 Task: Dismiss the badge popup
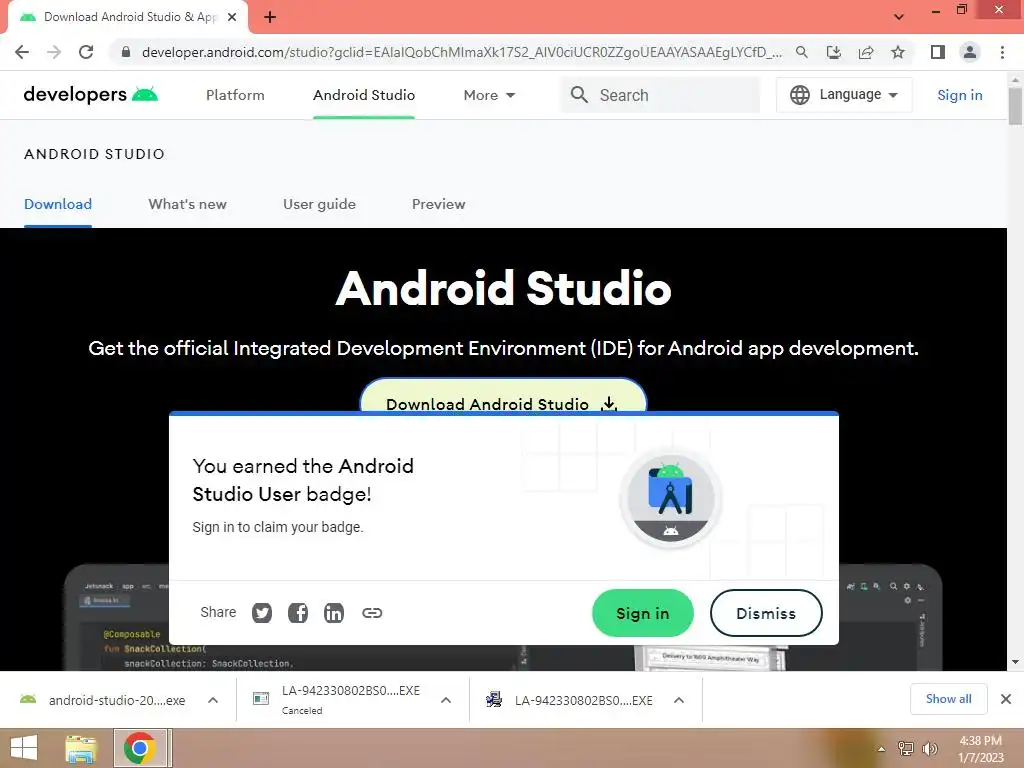[x=766, y=613]
